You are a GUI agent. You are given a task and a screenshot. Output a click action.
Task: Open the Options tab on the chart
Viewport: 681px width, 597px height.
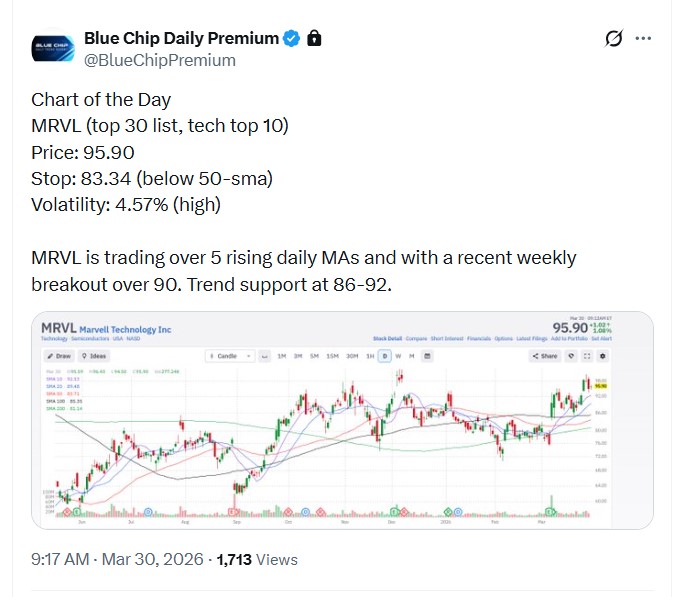tap(504, 339)
